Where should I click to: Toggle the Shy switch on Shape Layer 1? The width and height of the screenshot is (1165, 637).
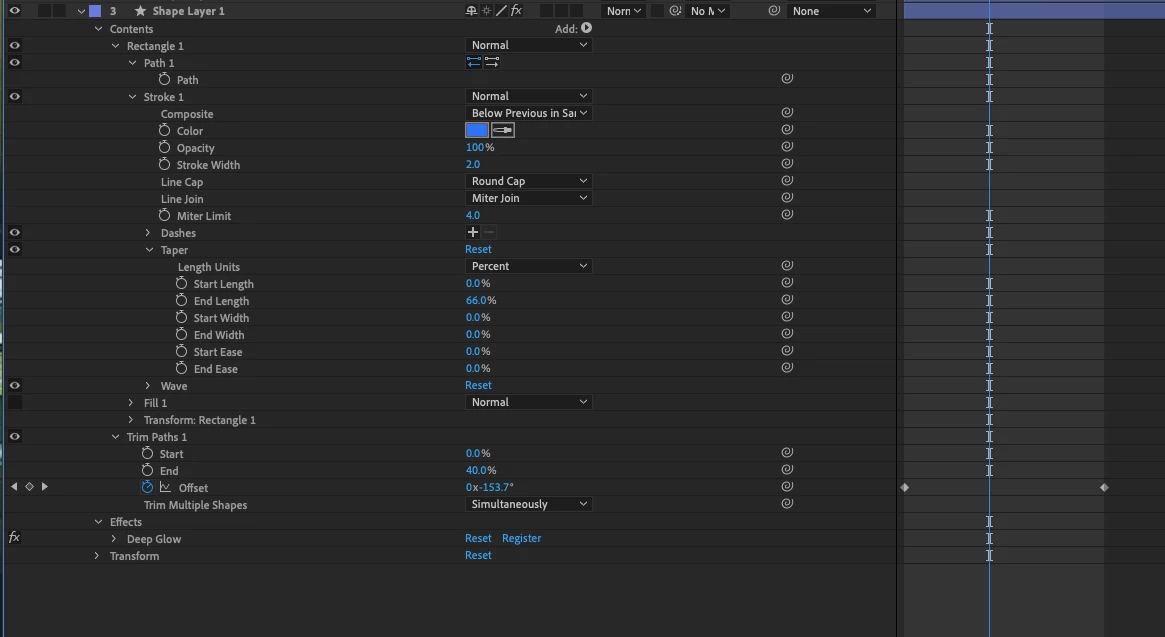pyautogui.click(x=471, y=10)
